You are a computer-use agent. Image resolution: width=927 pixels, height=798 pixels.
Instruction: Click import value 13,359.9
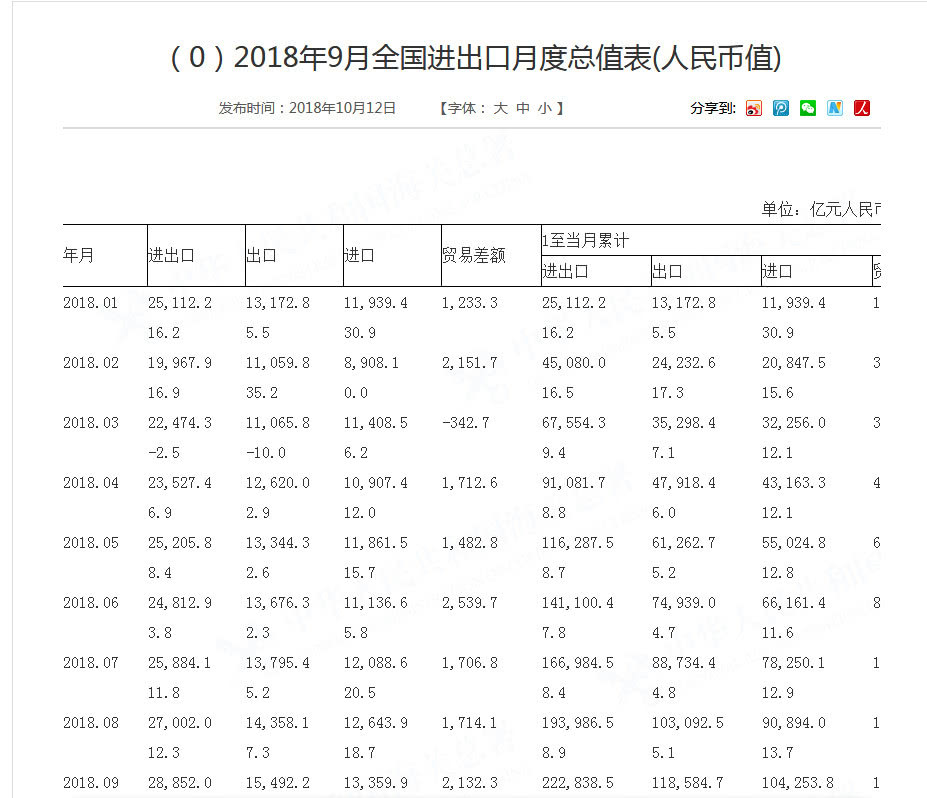pos(376,783)
